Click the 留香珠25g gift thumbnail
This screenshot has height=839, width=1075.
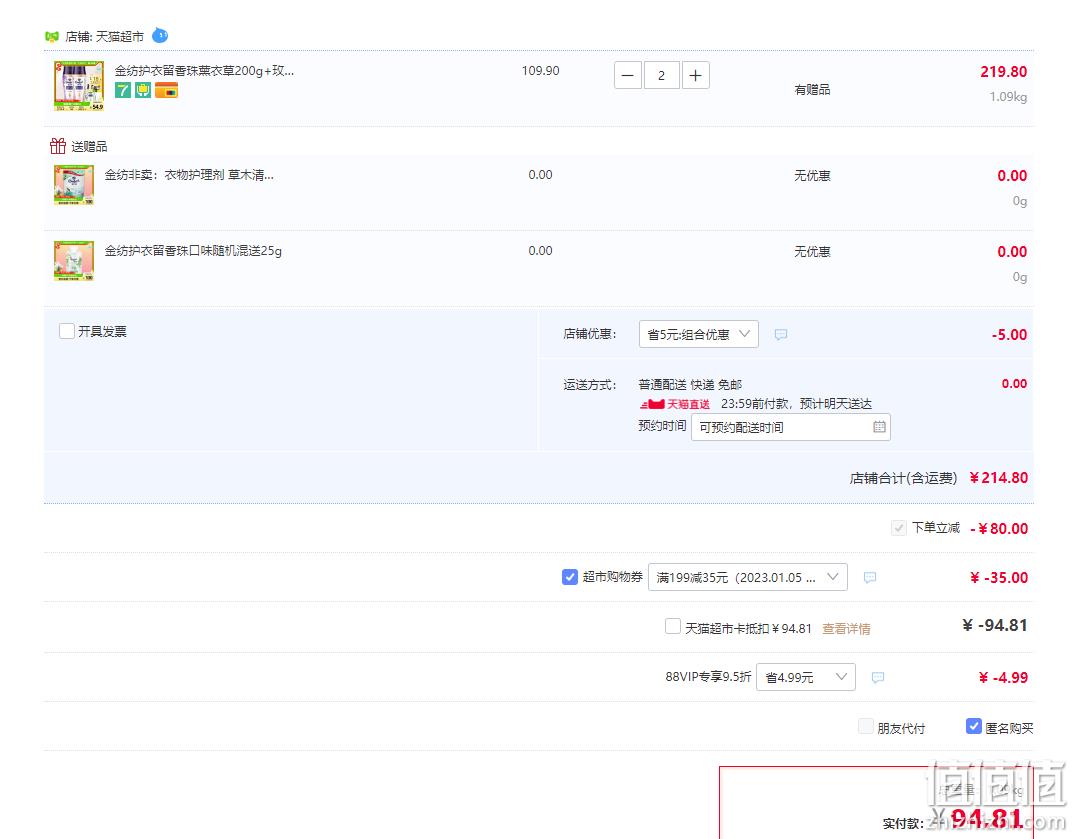pyautogui.click(x=74, y=260)
